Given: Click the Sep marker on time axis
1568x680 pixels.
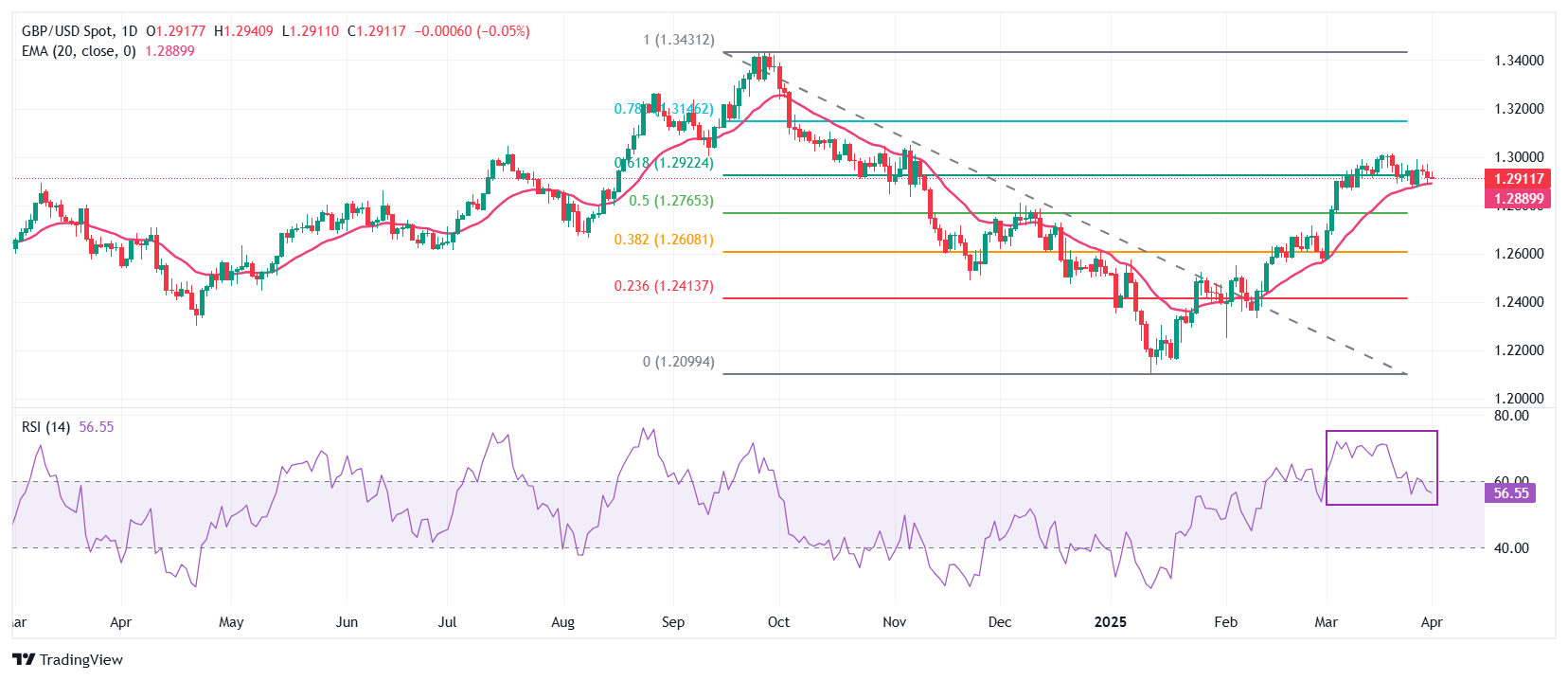Looking at the screenshot, I should [x=673, y=622].
